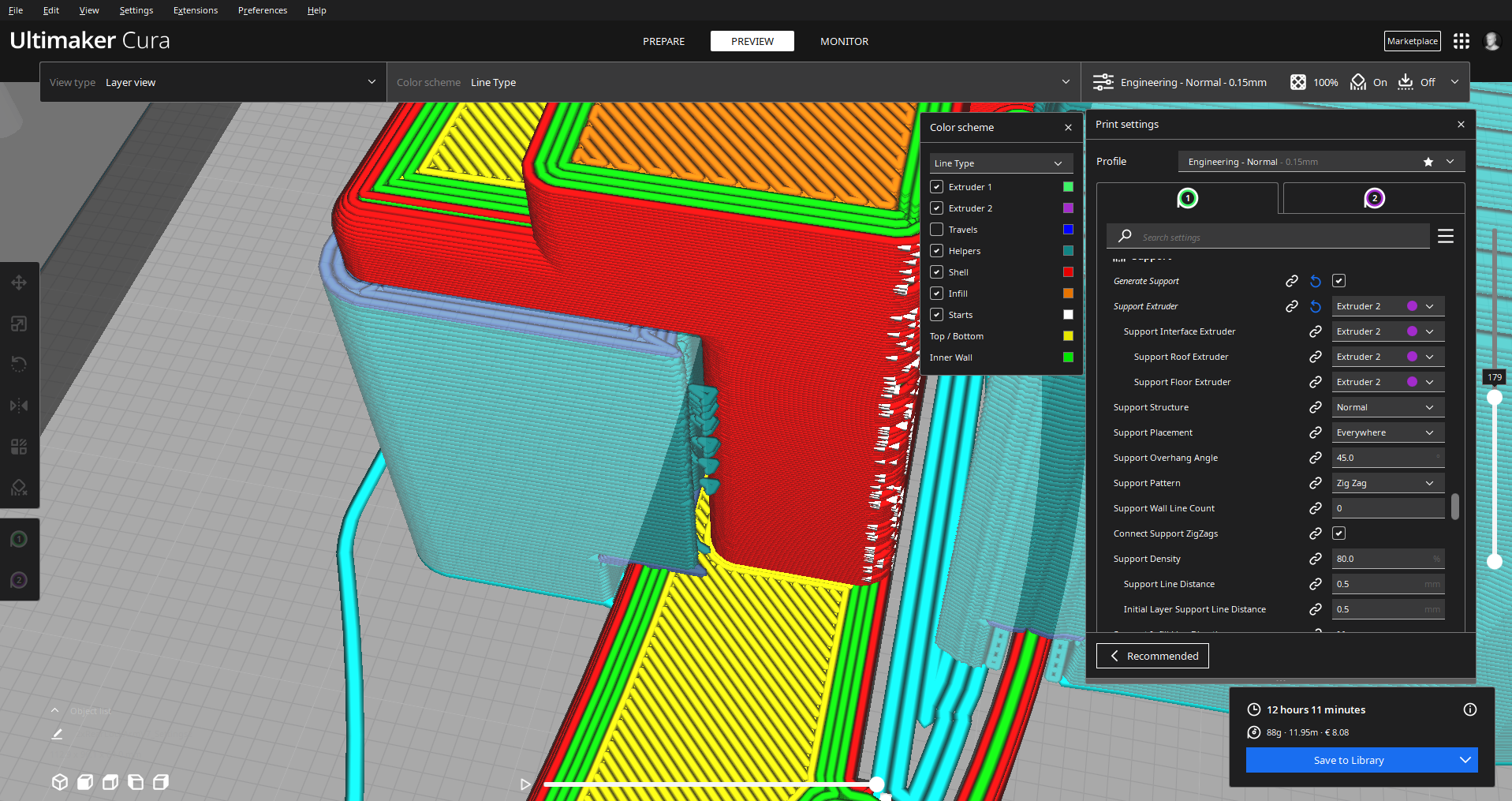The width and height of the screenshot is (1512, 801).
Task: Select the Rotate tool in the sidebar
Action: click(19, 365)
